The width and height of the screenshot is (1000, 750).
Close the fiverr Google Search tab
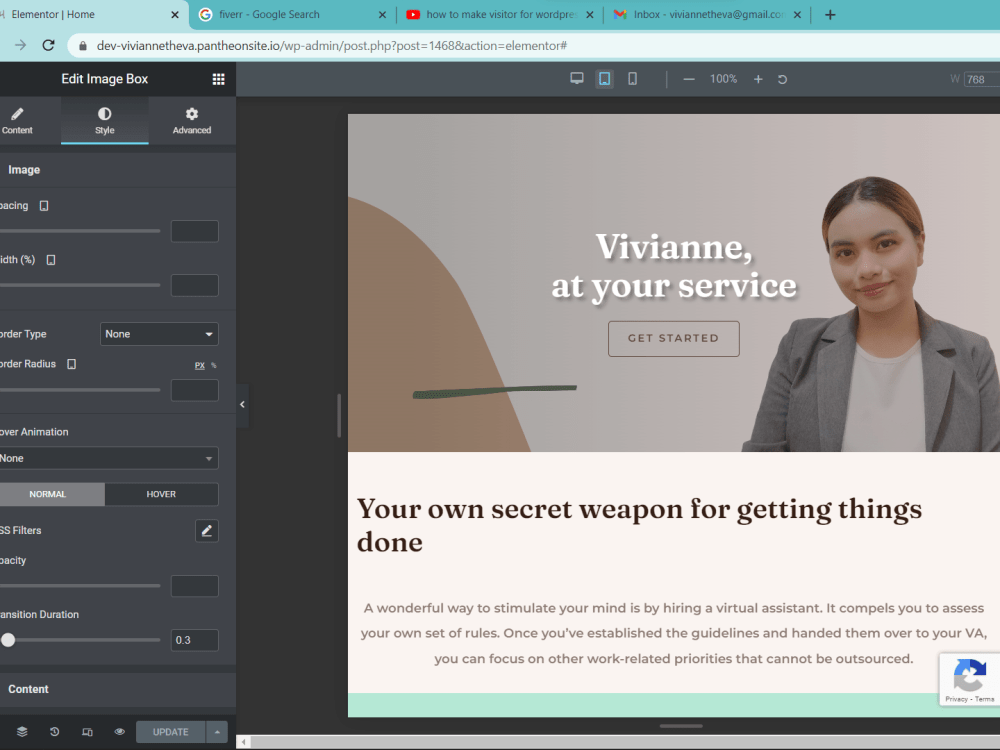coord(382,15)
